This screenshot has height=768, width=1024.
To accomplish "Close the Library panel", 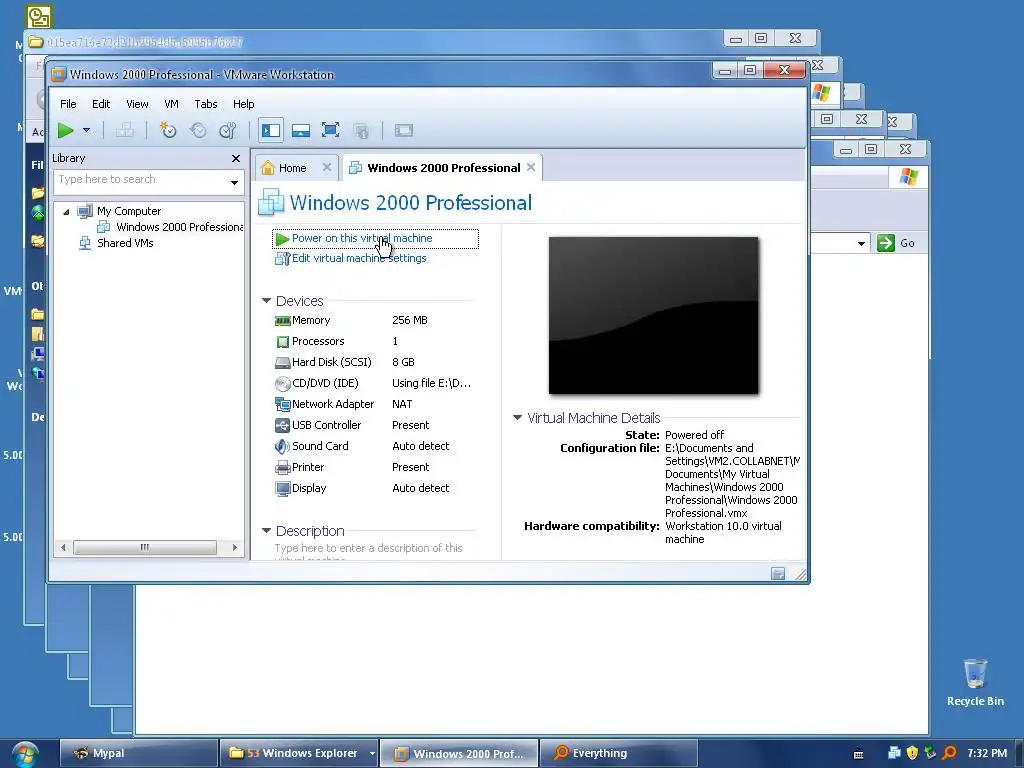I will [x=236, y=158].
